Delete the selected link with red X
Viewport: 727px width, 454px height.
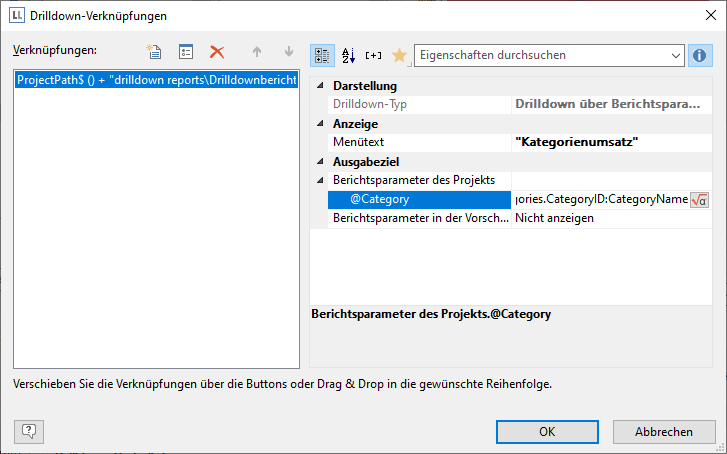coord(217,52)
